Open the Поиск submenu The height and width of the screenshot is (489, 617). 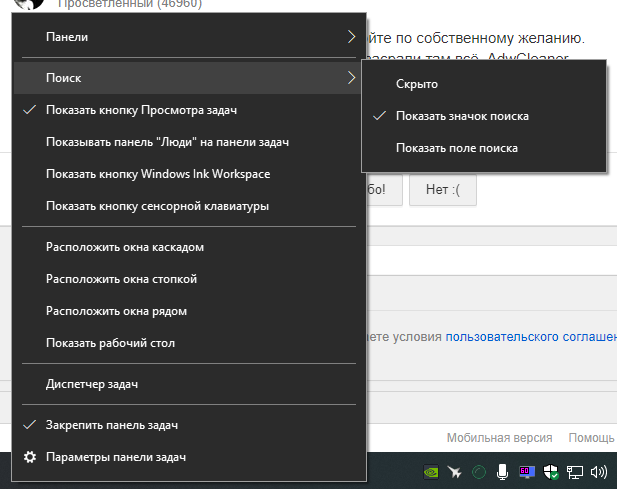189,78
